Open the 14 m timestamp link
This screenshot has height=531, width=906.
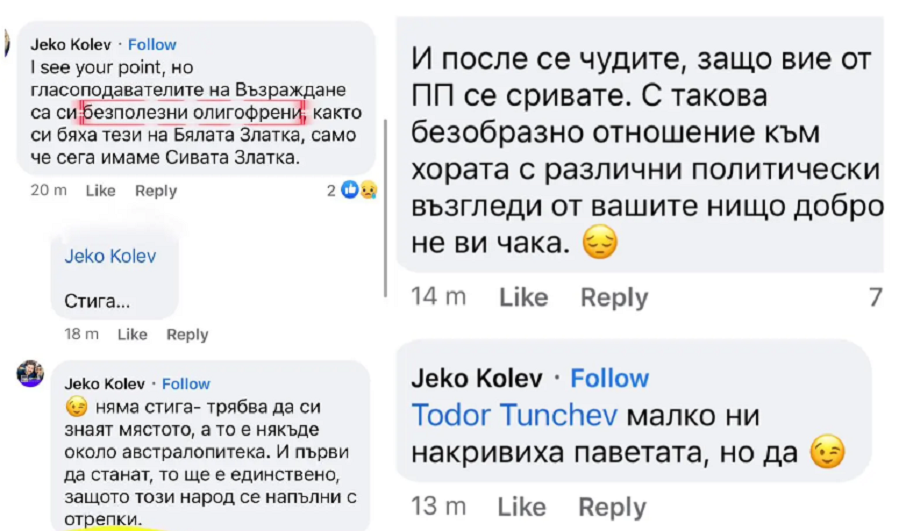click(x=439, y=297)
